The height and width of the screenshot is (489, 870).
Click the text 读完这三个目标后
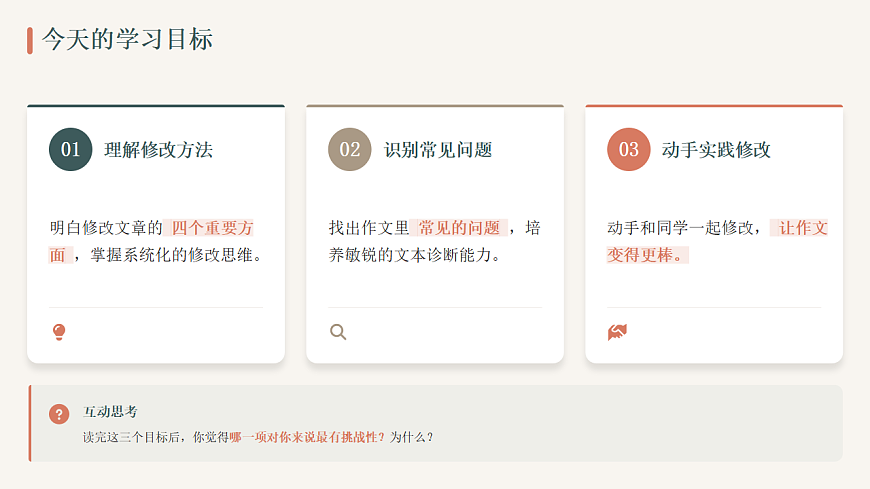pyautogui.click(x=131, y=437)
